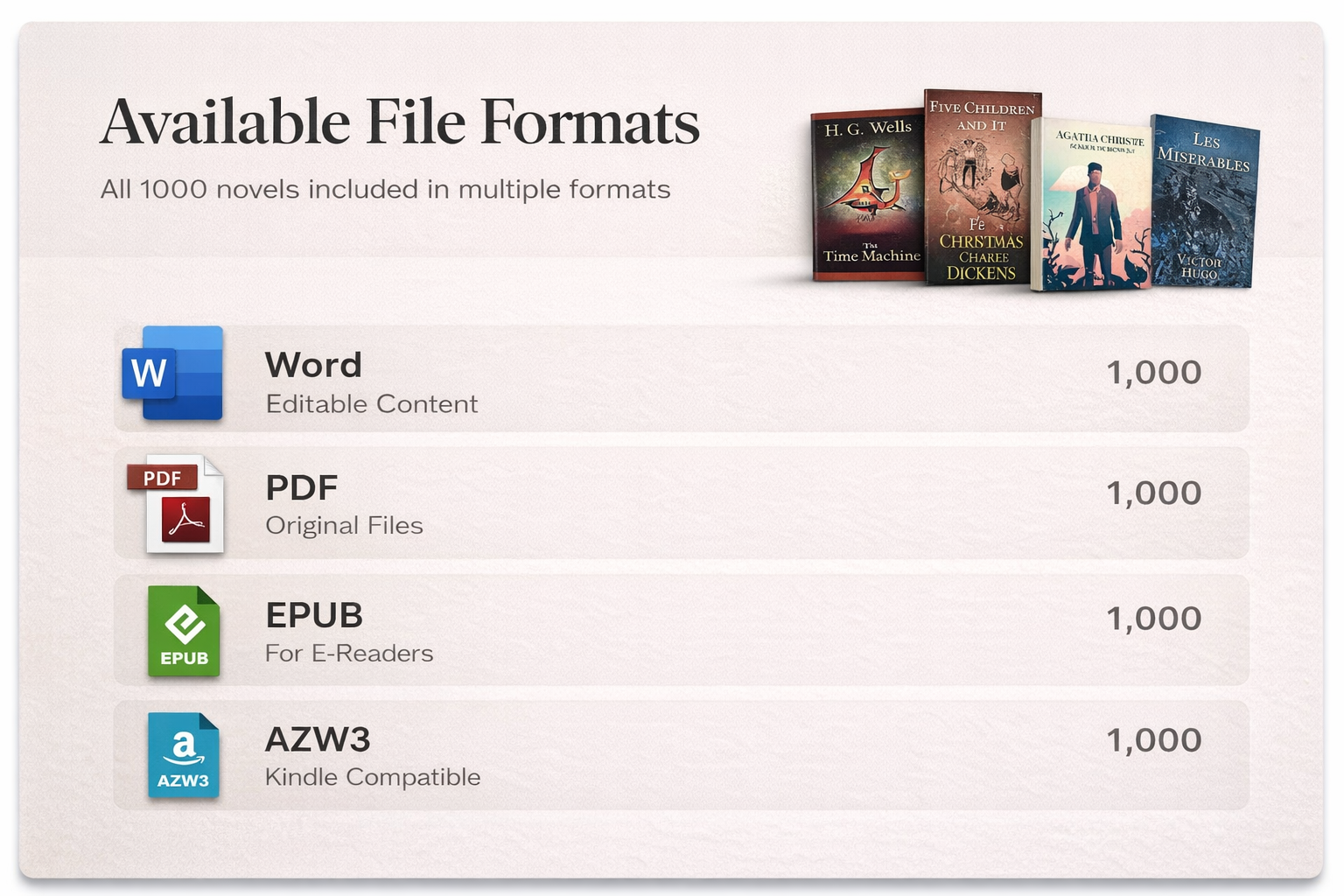Select the AZW3 format title
This screenshot has height=896, width=1344.
pyautogui.click(x=318, y=740)
